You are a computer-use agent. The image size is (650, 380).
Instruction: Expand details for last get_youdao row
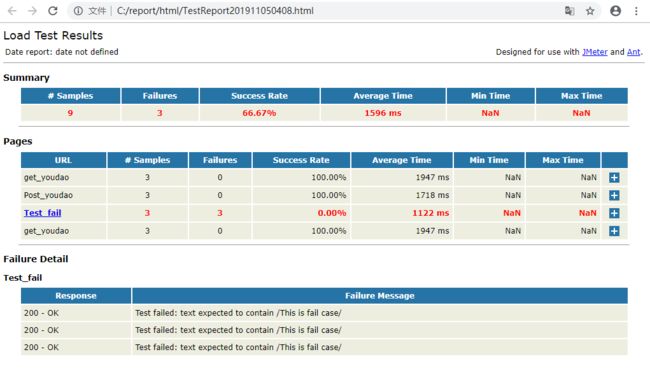pyautogui.click(x=614, y=231)
